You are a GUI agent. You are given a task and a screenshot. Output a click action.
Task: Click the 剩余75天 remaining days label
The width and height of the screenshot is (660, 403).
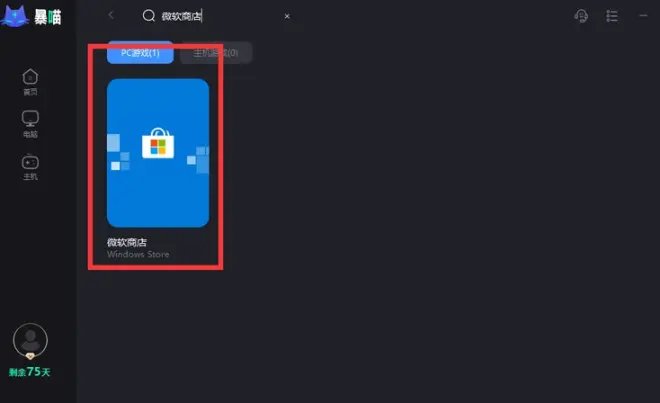(x=29, y=372)
